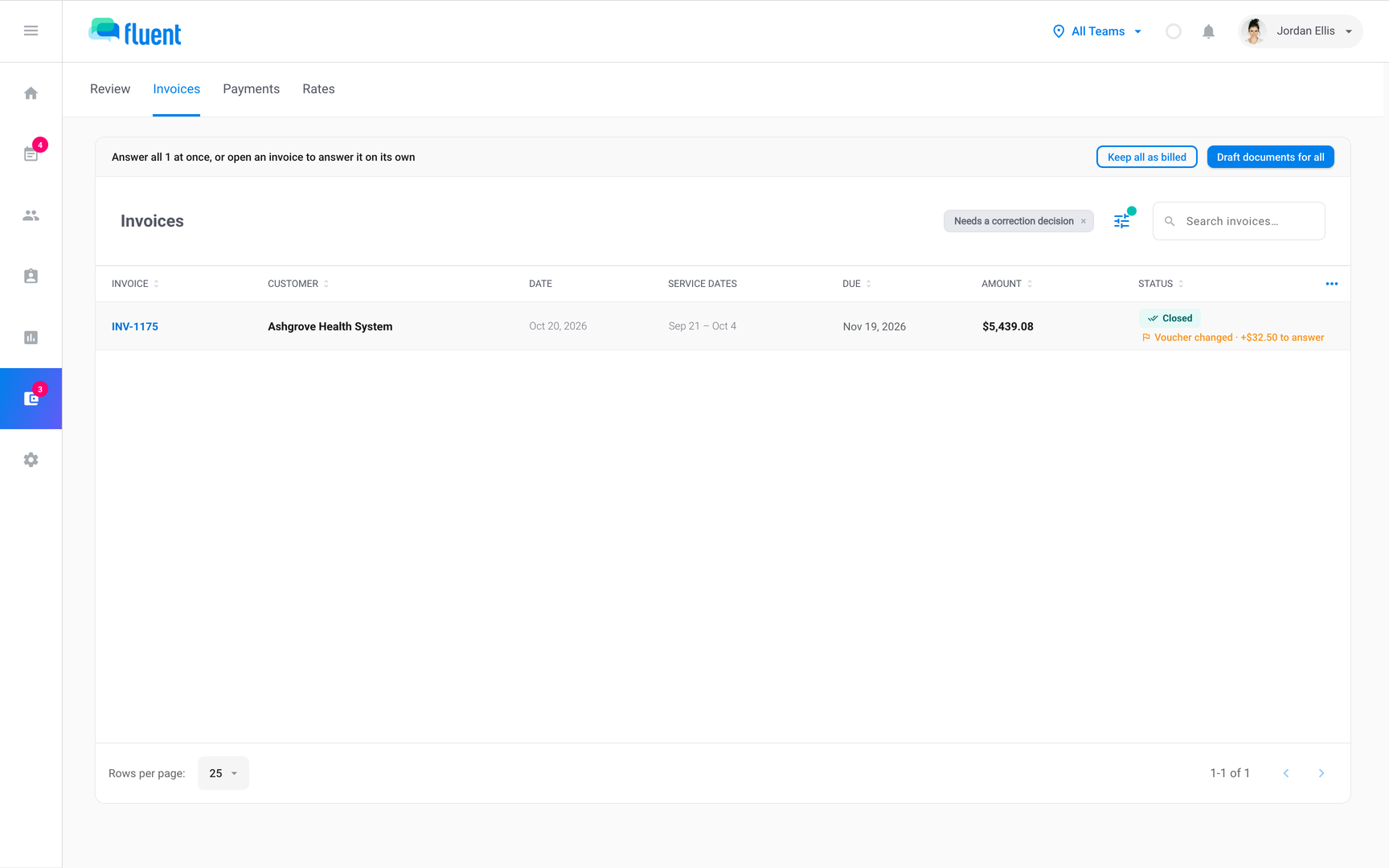Viewport: 1389px width, 868px height.
Task: Open the billing wallet sidebar icon
Action: pyautogui.click(x=31, y=399)
